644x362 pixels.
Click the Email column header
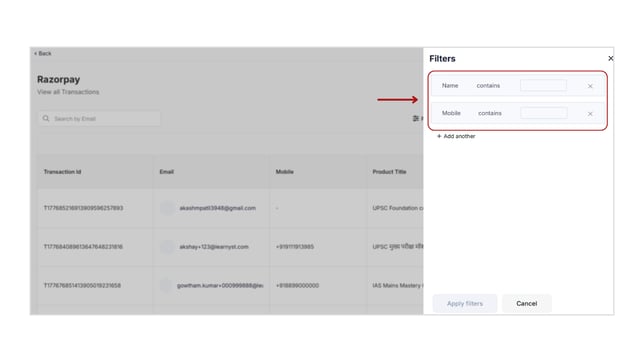tap(166, 172)
